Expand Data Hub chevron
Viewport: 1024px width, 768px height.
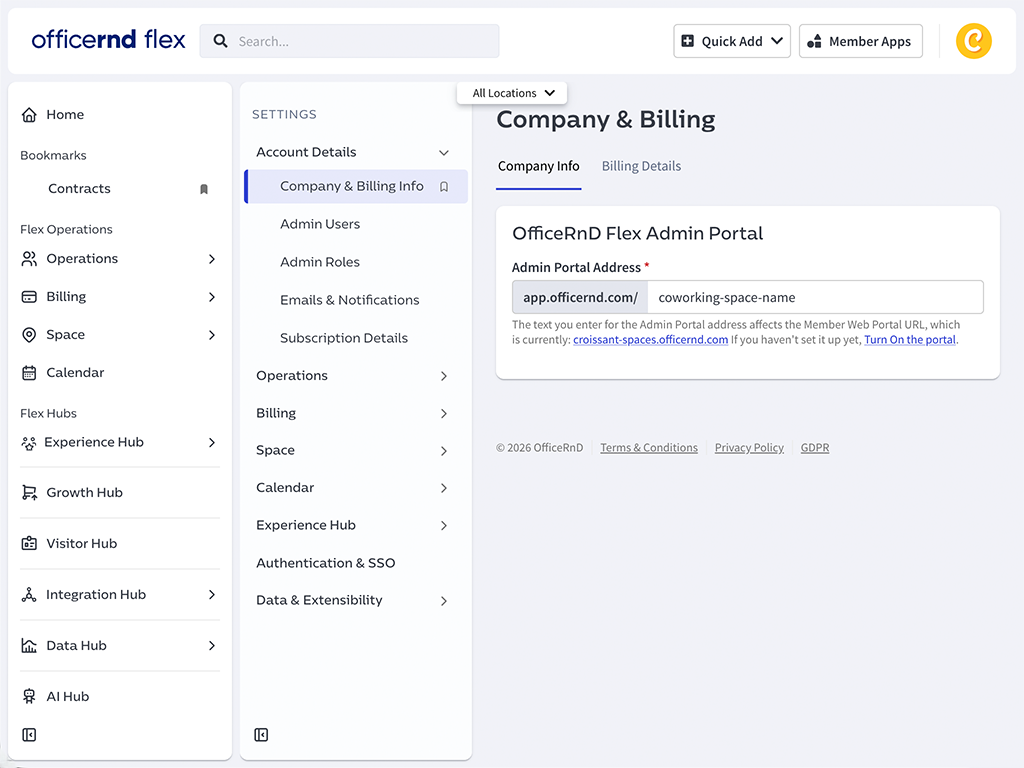click(x=212, y=646)
